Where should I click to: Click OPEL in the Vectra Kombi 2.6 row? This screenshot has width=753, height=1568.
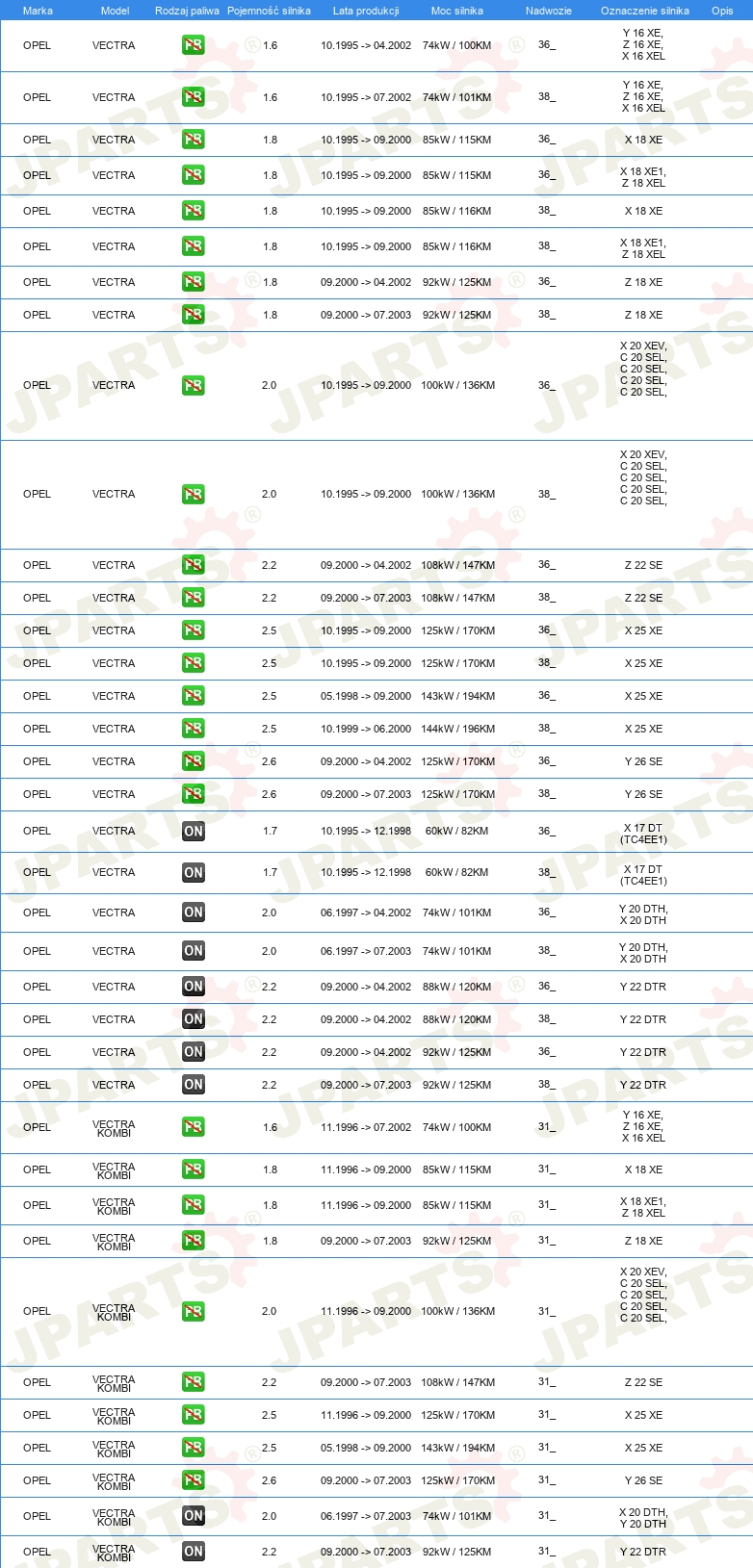point(38,1480)
